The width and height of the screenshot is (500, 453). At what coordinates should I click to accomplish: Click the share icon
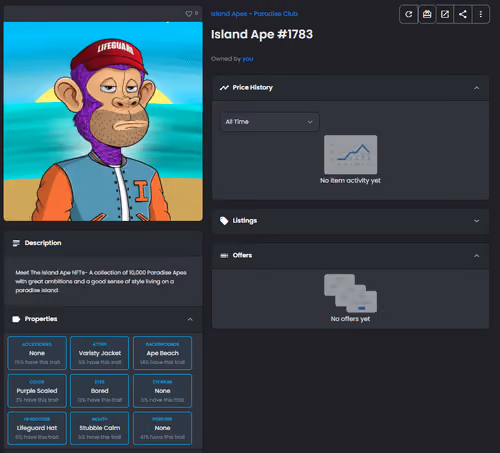[x=463, y=14]
